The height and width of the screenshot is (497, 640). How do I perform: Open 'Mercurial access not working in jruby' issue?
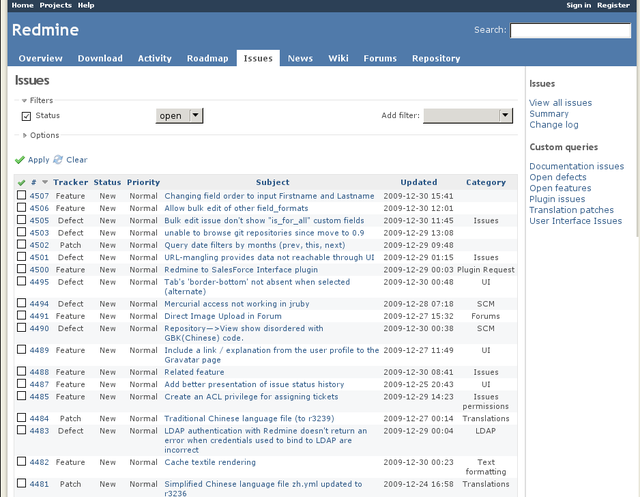237,304
